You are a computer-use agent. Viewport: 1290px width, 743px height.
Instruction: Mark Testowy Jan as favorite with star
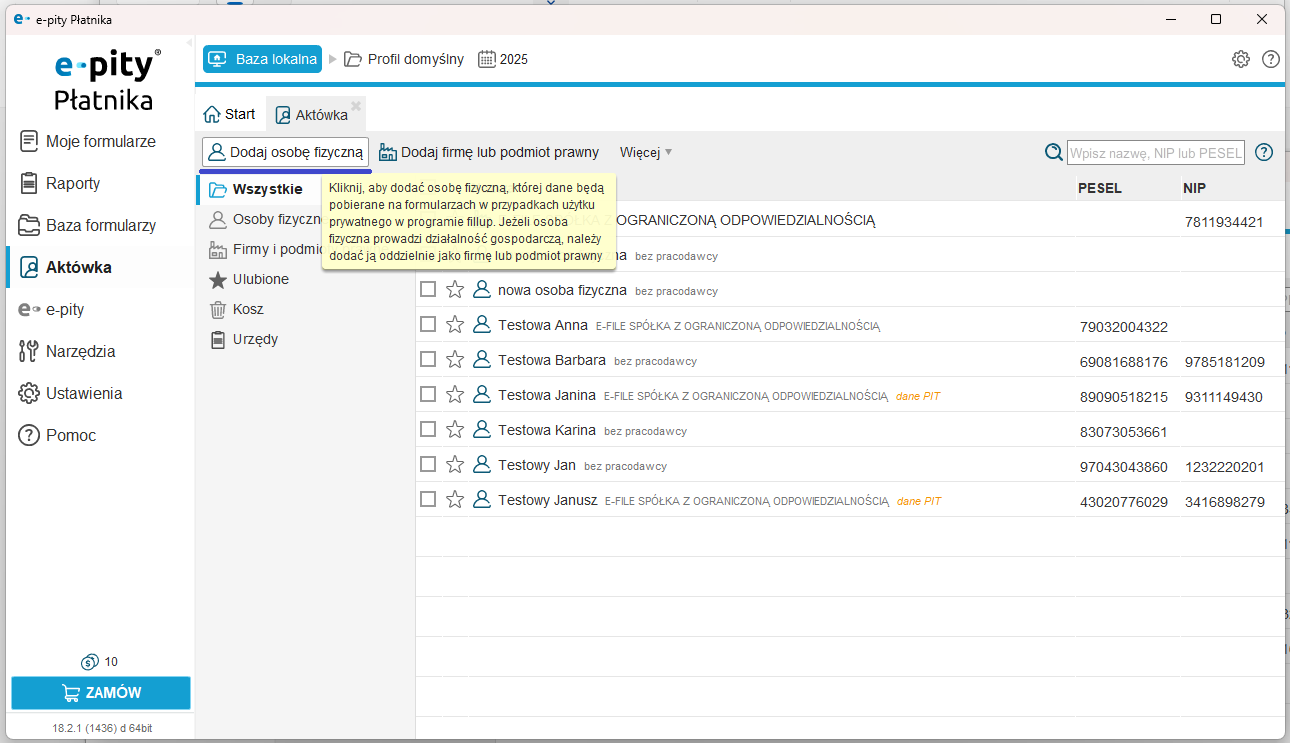(x=455, y=465)
